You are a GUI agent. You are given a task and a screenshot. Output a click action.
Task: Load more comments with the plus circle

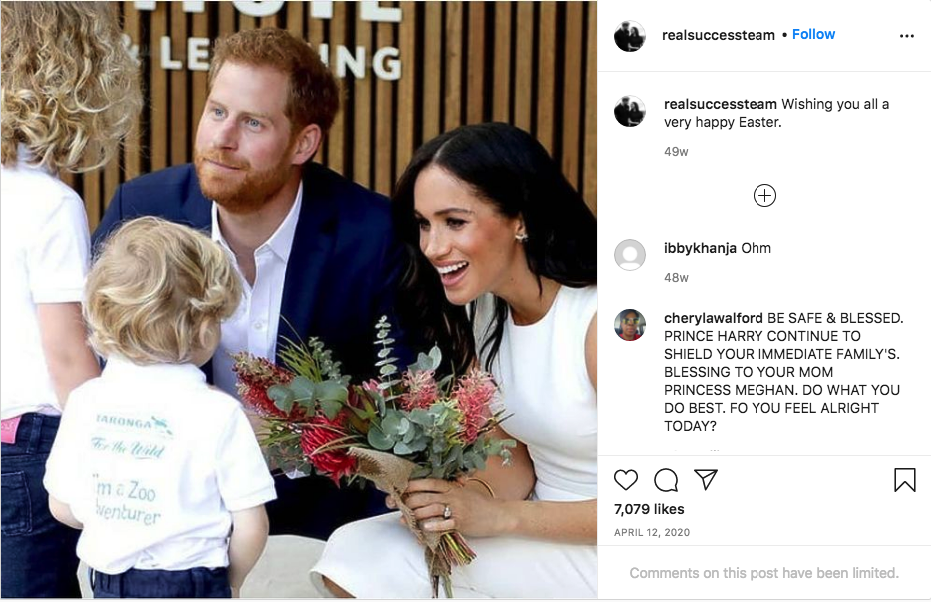[765, 196]
